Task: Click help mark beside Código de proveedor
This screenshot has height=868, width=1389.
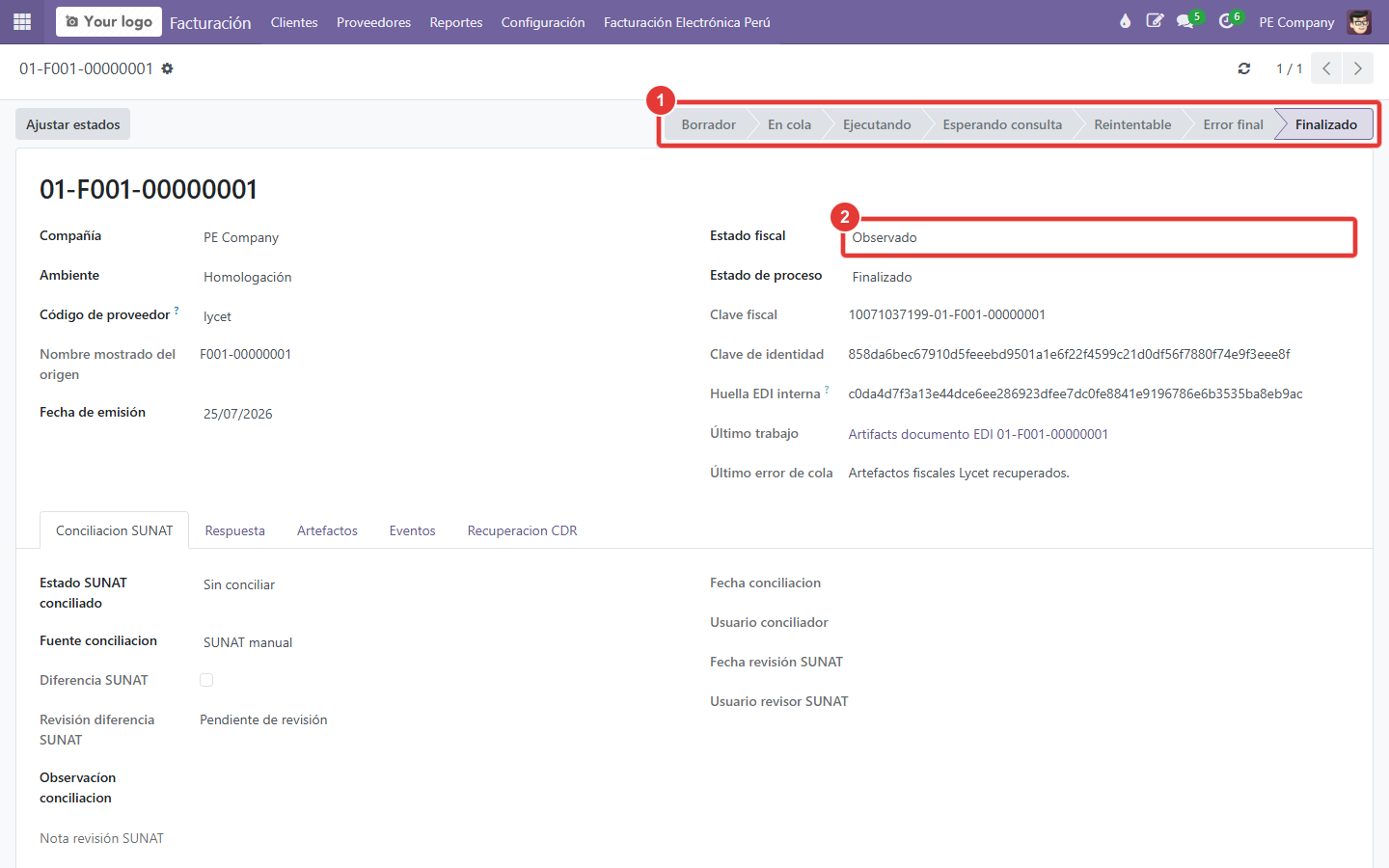Action: [x=177, y=311]
